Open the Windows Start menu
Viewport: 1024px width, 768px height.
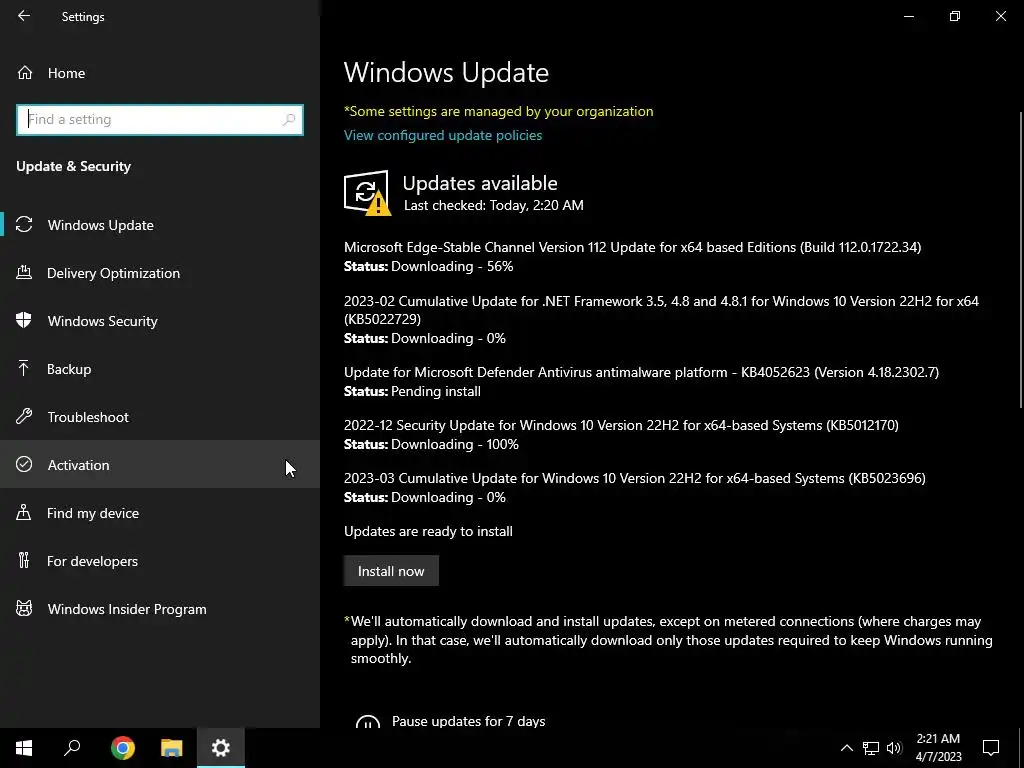(24, 748)
